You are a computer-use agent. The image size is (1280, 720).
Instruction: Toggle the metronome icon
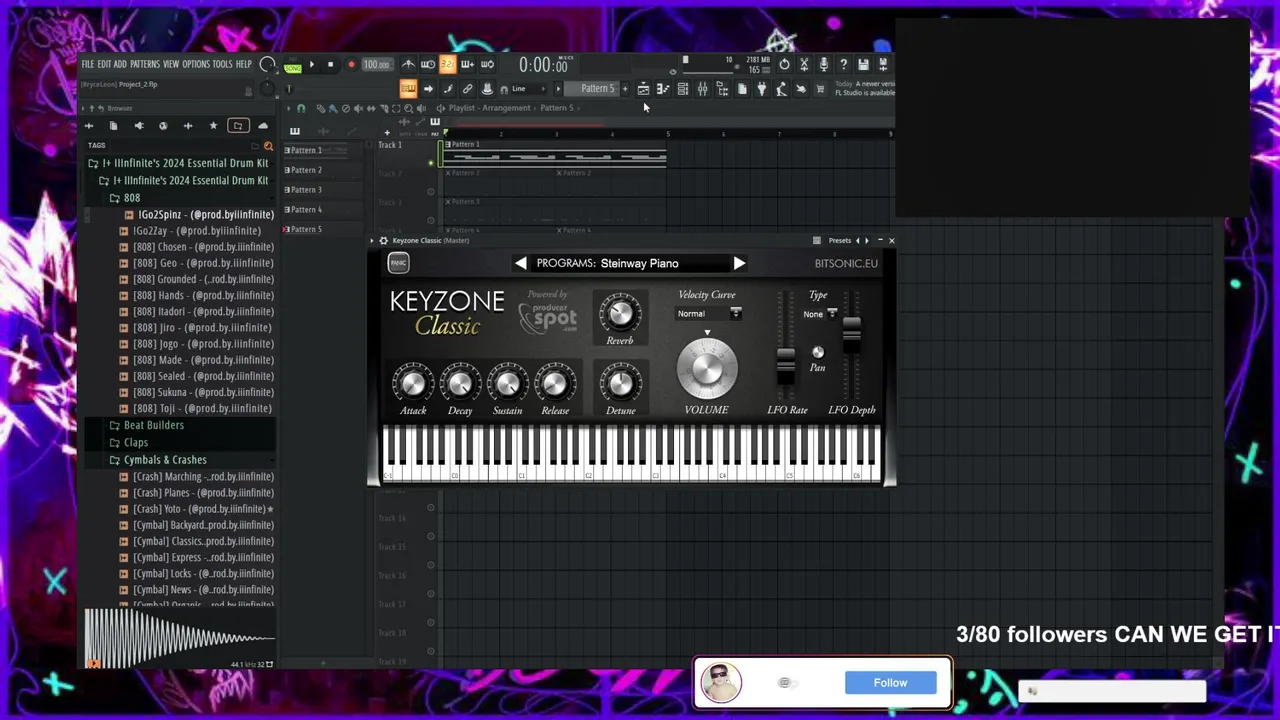(x=408, y=65)
